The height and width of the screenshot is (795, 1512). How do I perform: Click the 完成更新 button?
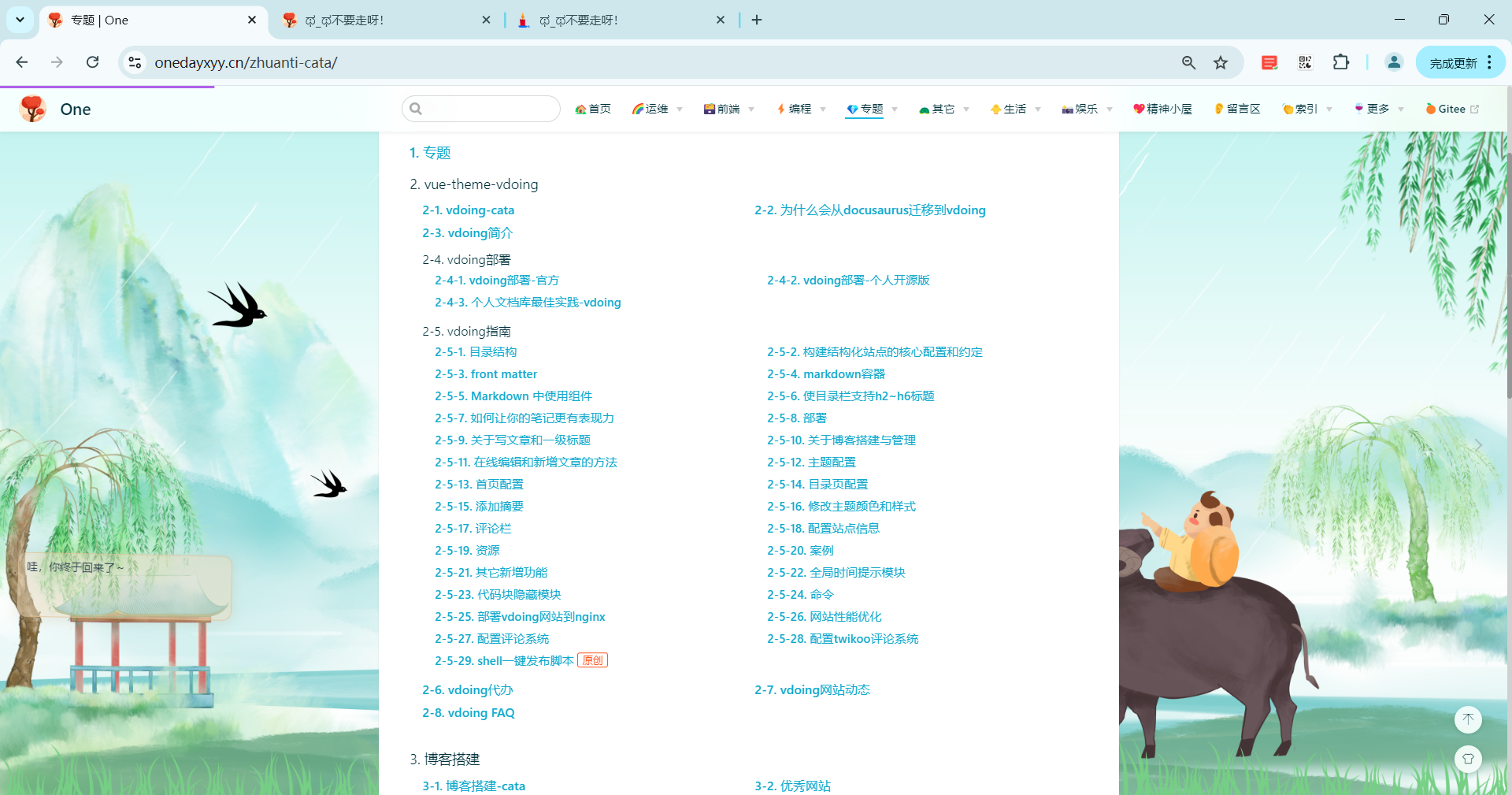click(1453, 63)
